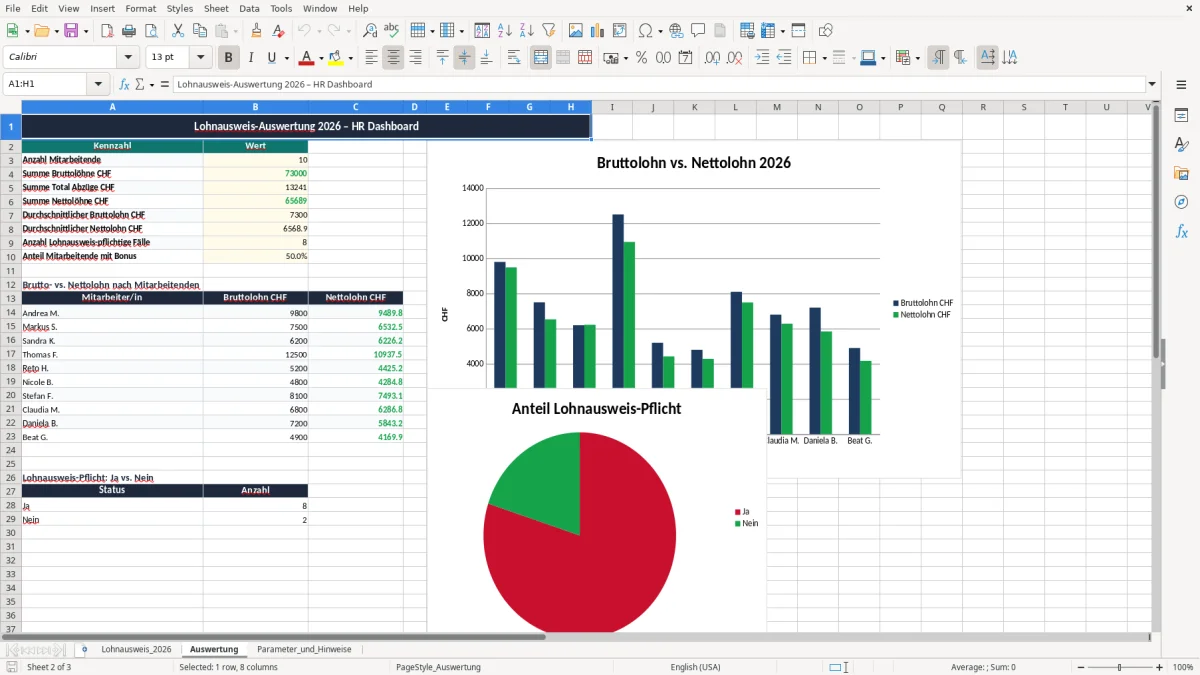Screen dimensions: 1200x675
Task: Toggle Align Right
Action: (415, 58)
